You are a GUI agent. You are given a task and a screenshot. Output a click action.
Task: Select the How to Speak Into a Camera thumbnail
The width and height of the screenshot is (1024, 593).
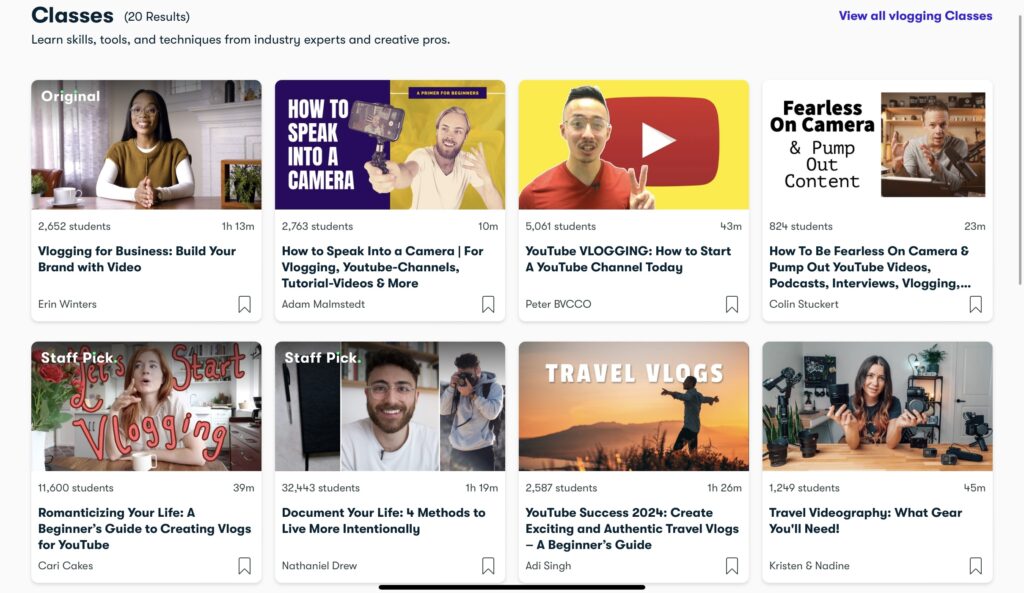pos(390,145)
